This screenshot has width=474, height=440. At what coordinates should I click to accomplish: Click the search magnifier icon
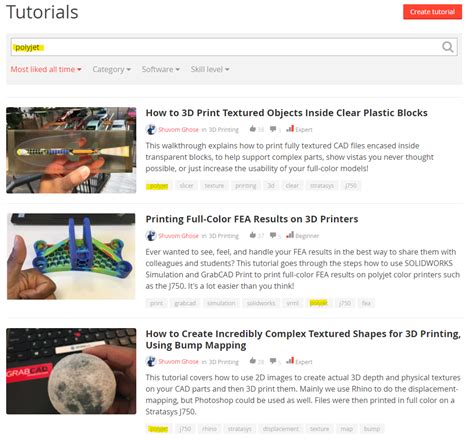tap(447, 47)
